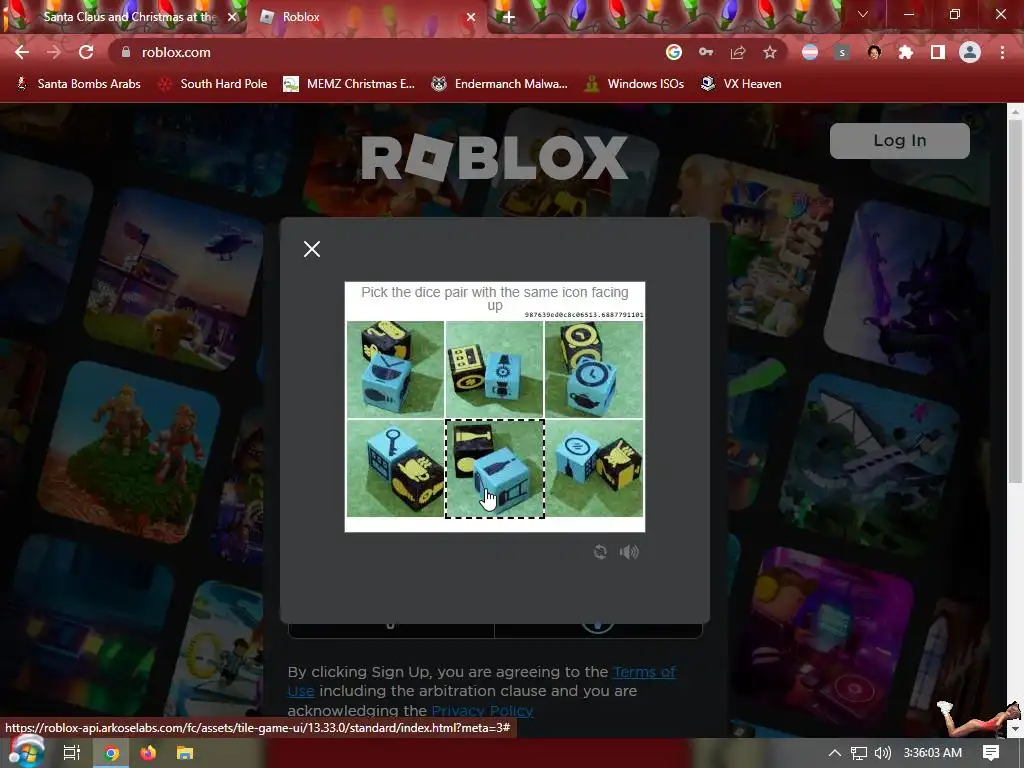Toggle the browser side panel icon
This screenshot has width=1024, height=768.
tap(938, 52)
